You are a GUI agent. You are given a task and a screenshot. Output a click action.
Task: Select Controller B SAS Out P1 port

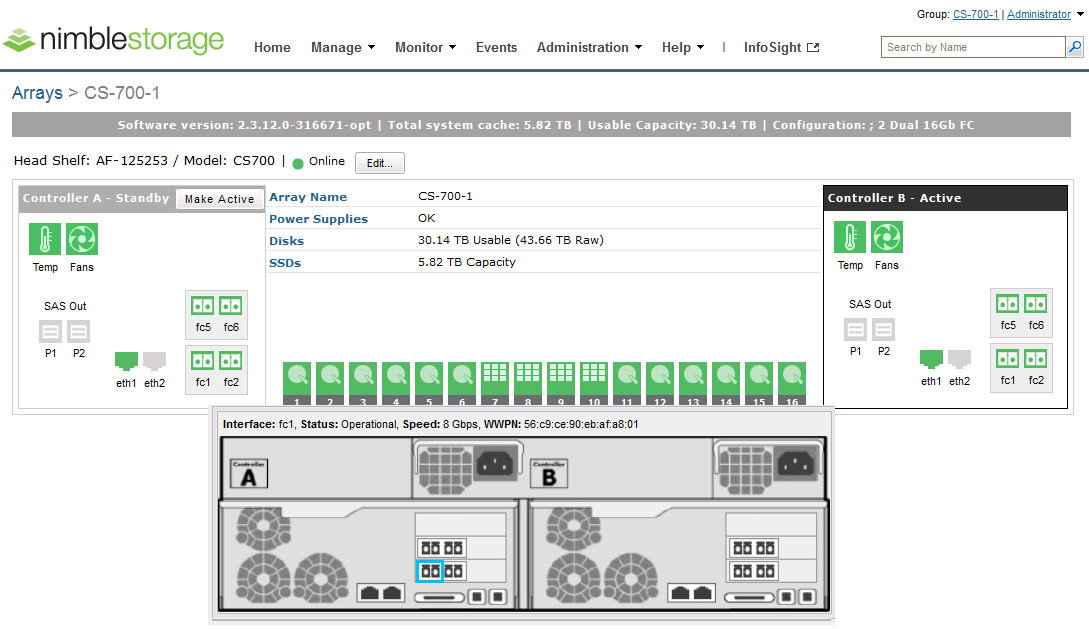(856, 329)
